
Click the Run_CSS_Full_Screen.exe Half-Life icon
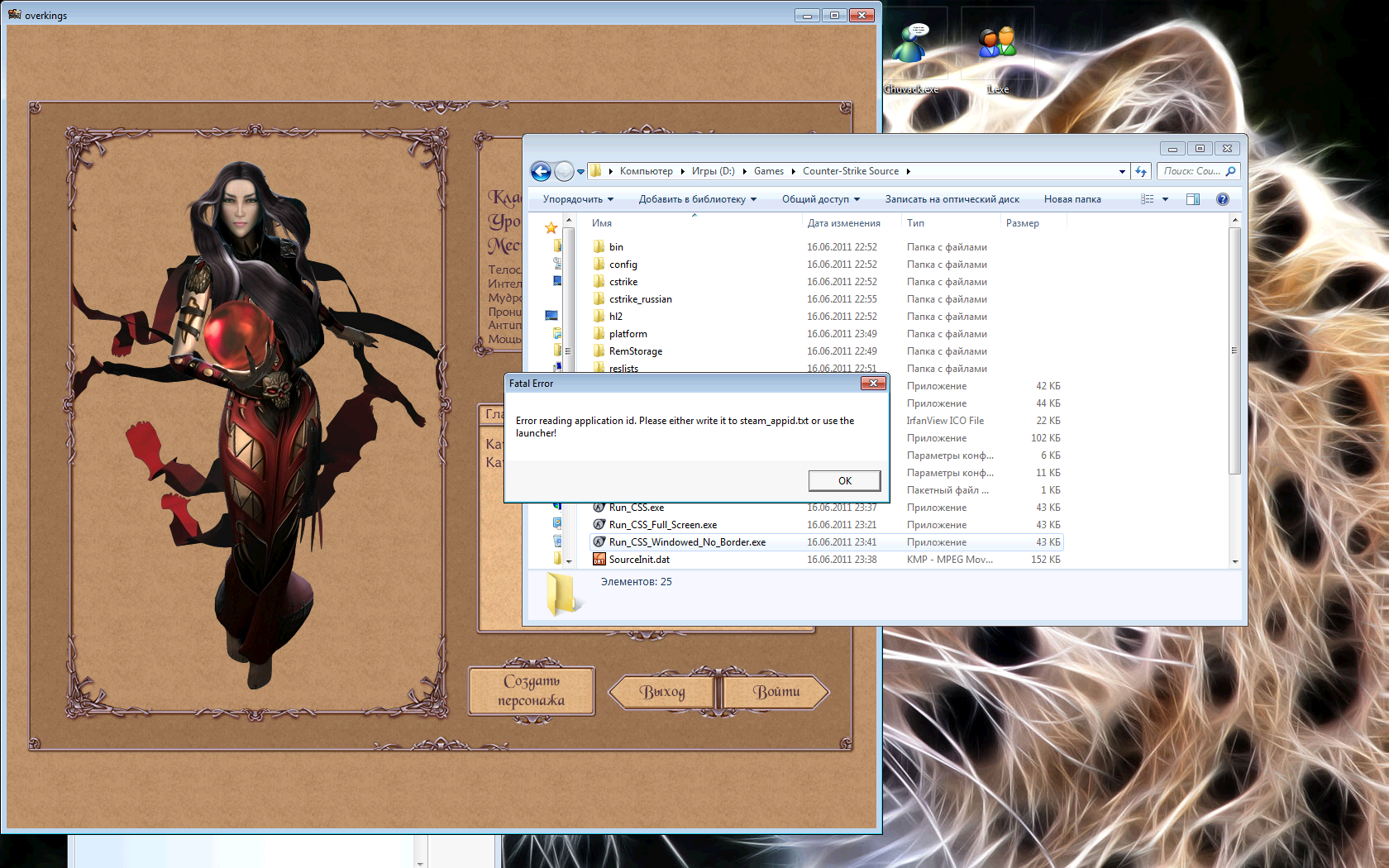(x=599, y=525)
